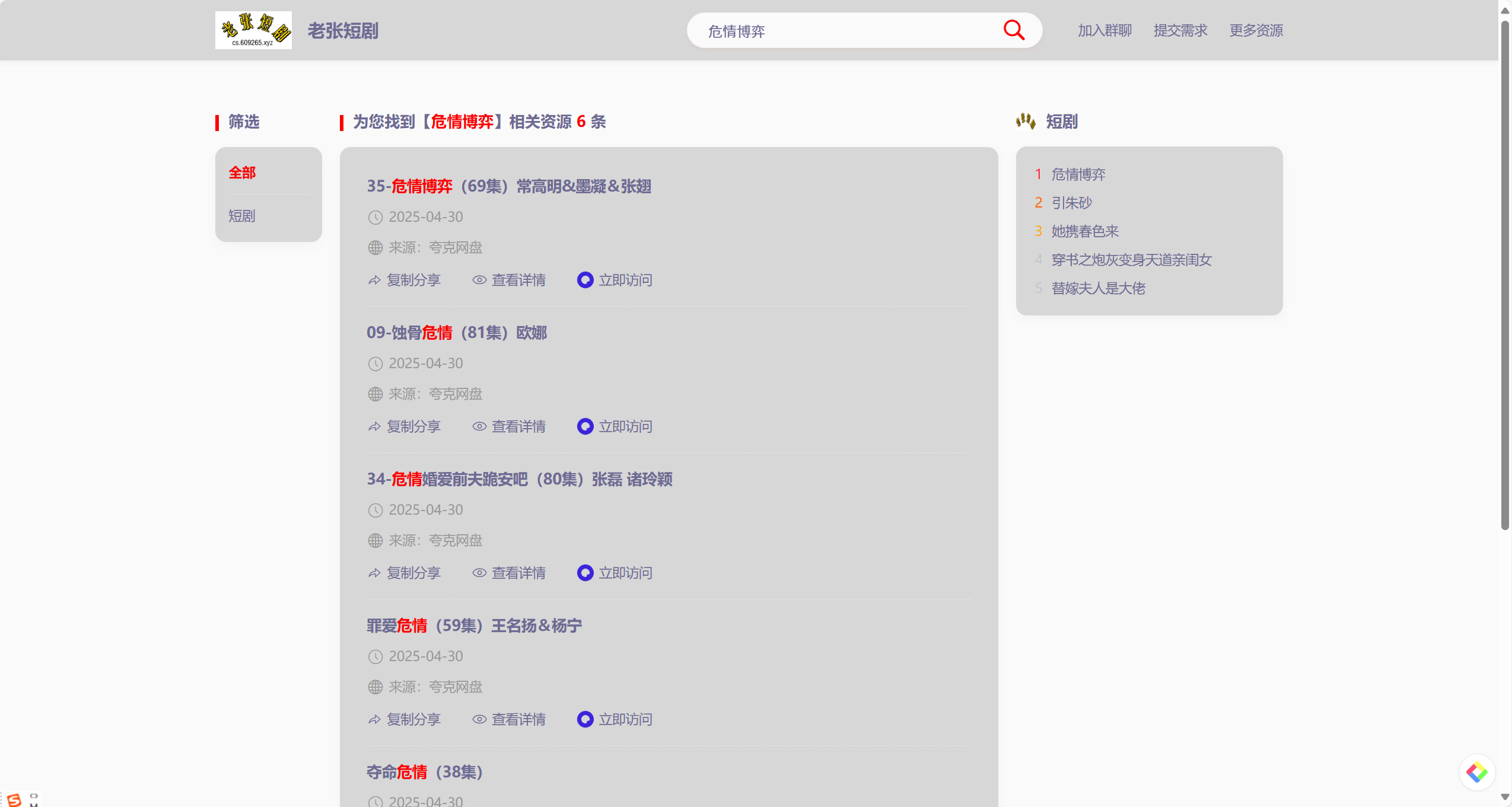This screenshot has width=1512, height=807.
Task: Click 查看详情 for 34-危情婚爱前夫跪安吧
Action: 518,573
